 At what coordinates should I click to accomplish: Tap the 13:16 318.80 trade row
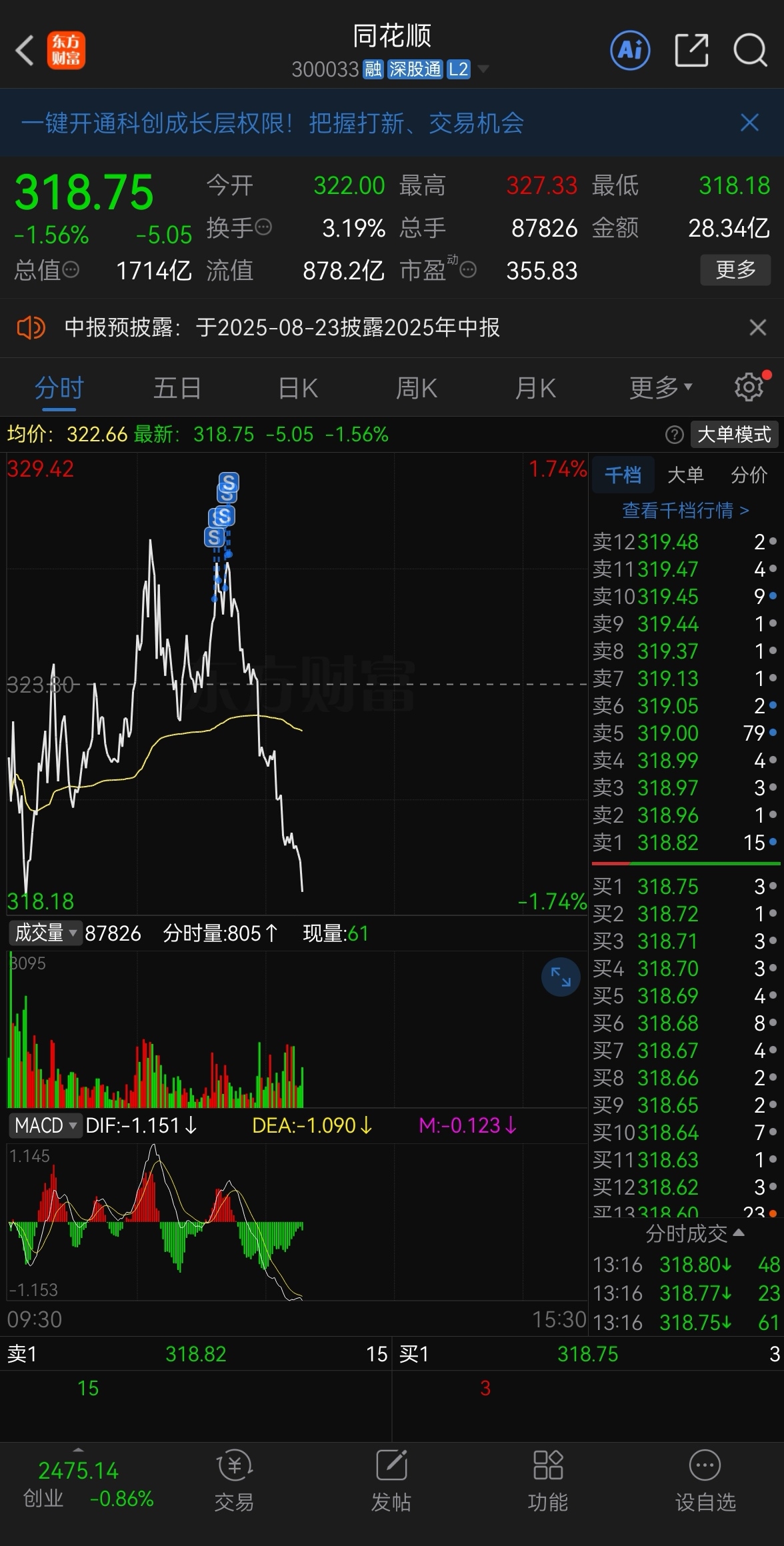pos(687,1265)
